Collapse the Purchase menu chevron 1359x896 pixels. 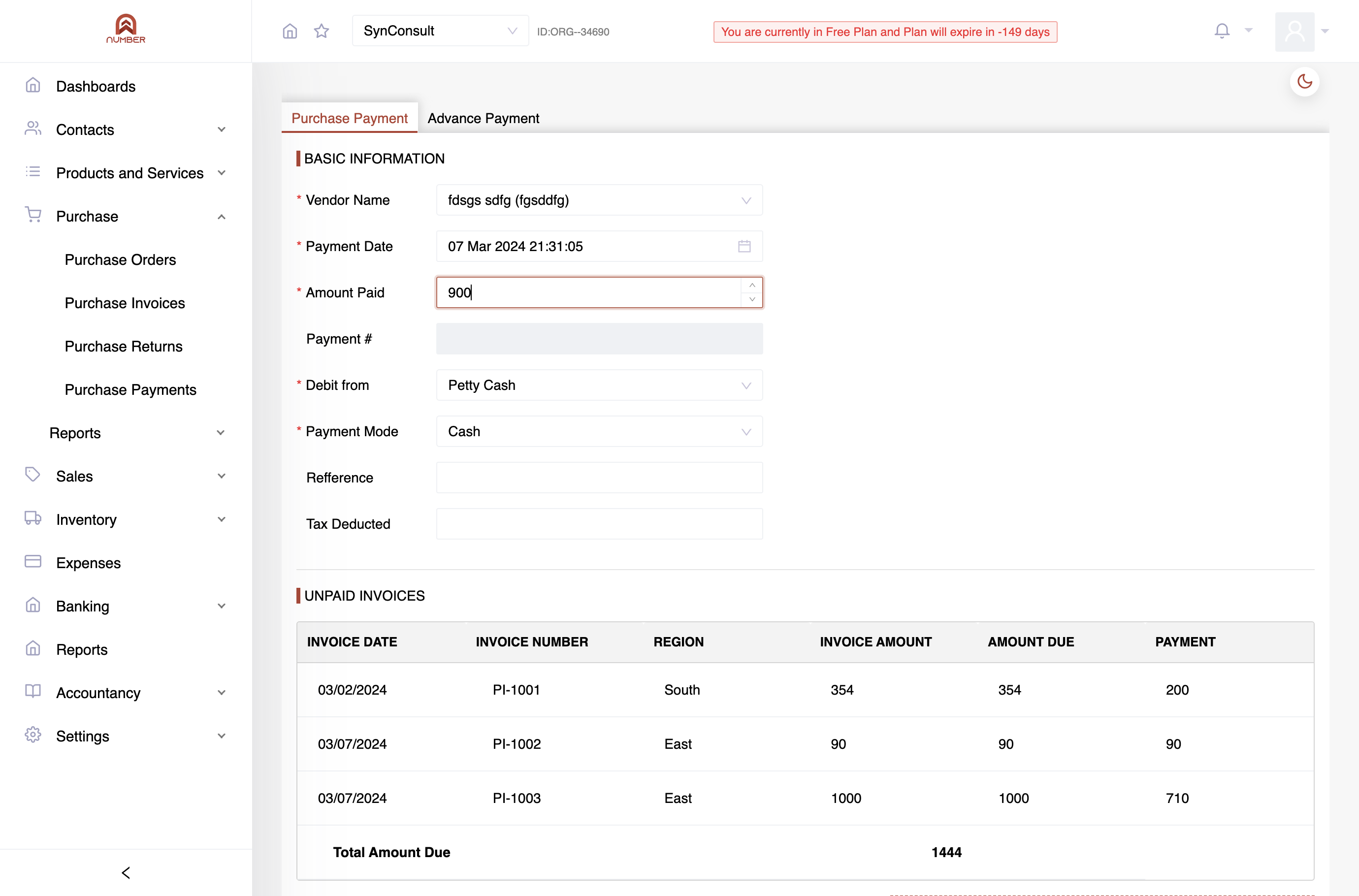[x=222, y=217]
